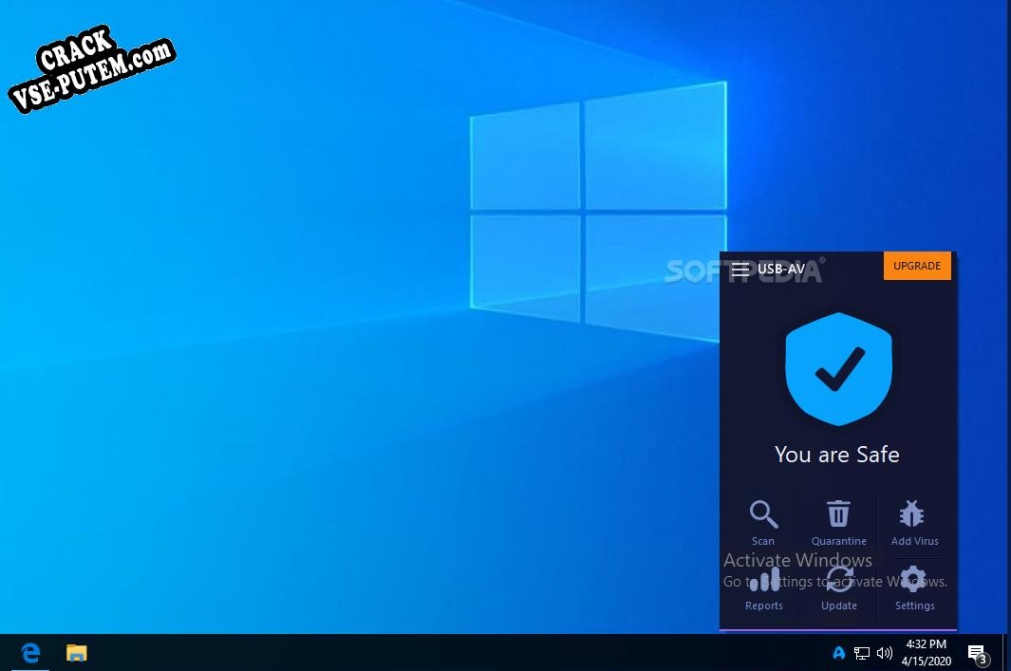The width and height of the screenshot is (1011, 671).
Task: Open the Quarantine trash icon
Action: [x=838, y=514]
